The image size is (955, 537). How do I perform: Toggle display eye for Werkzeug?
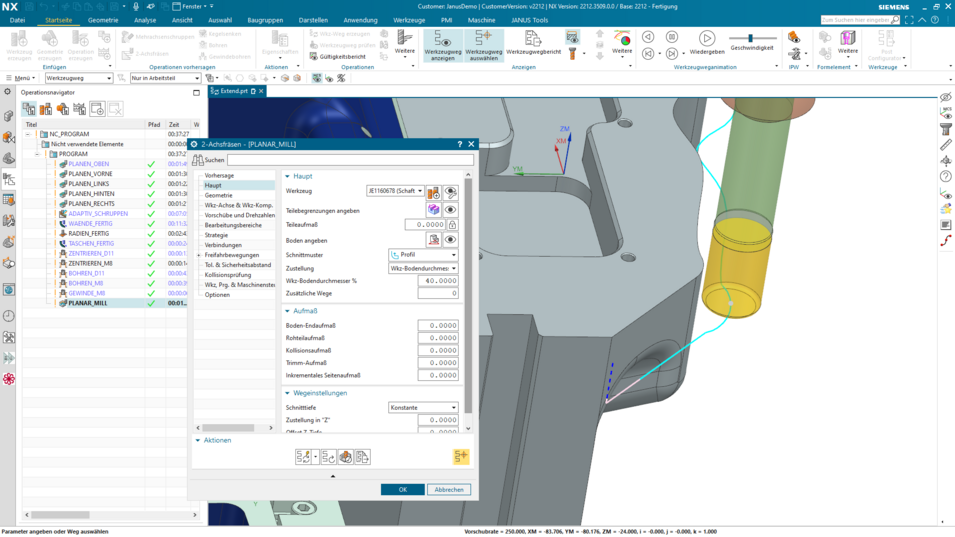tap(451, 193)
